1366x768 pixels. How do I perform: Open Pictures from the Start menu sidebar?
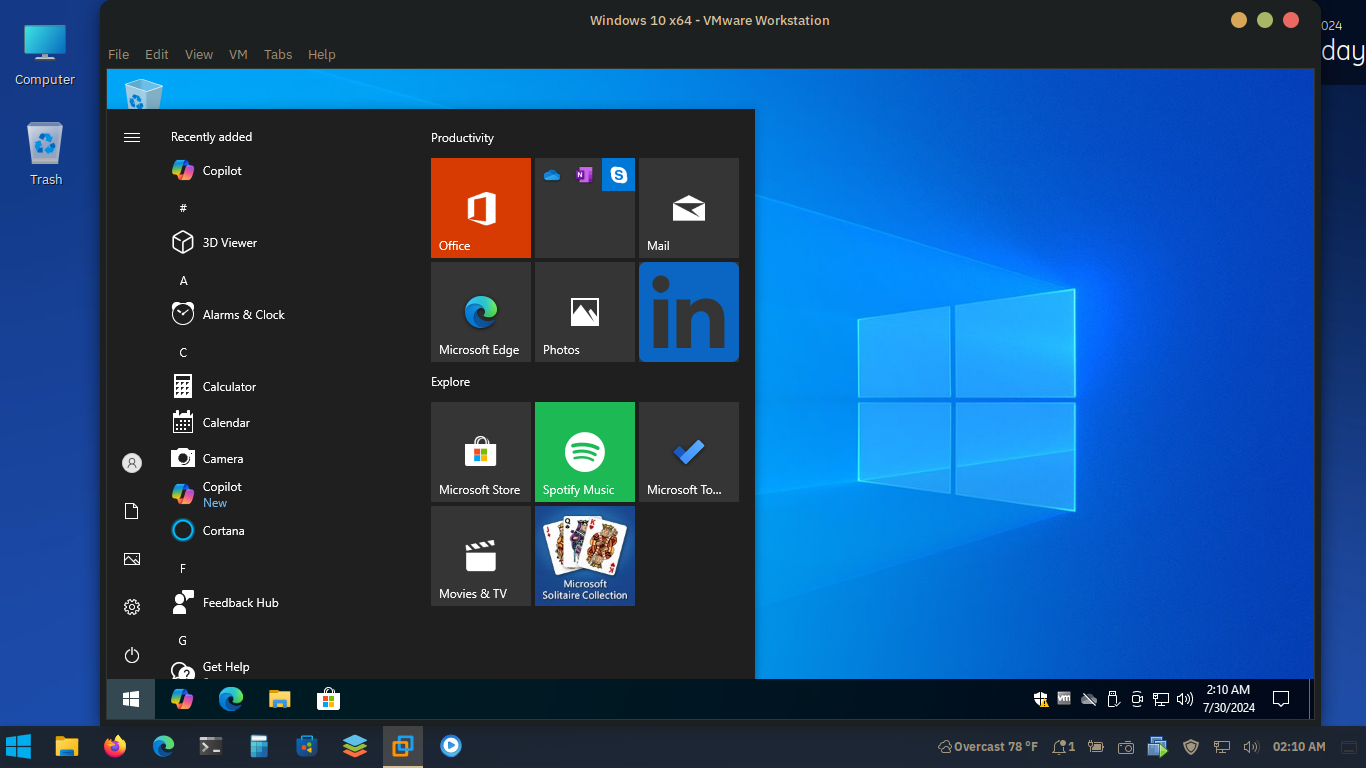132,559
